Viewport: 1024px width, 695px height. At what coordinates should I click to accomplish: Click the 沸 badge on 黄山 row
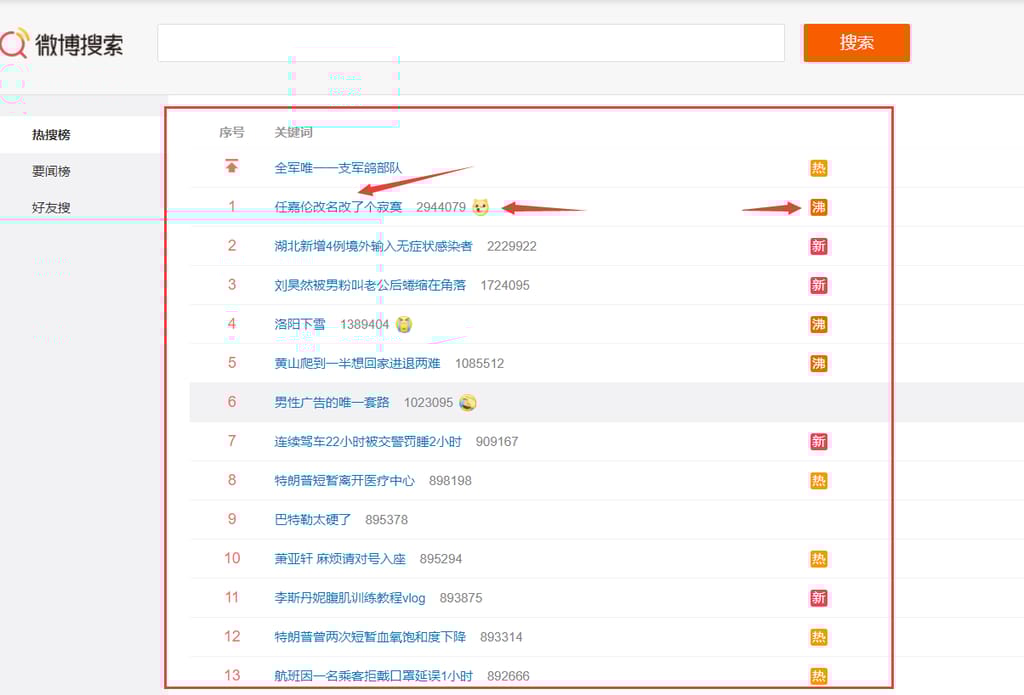pos(818,364)
